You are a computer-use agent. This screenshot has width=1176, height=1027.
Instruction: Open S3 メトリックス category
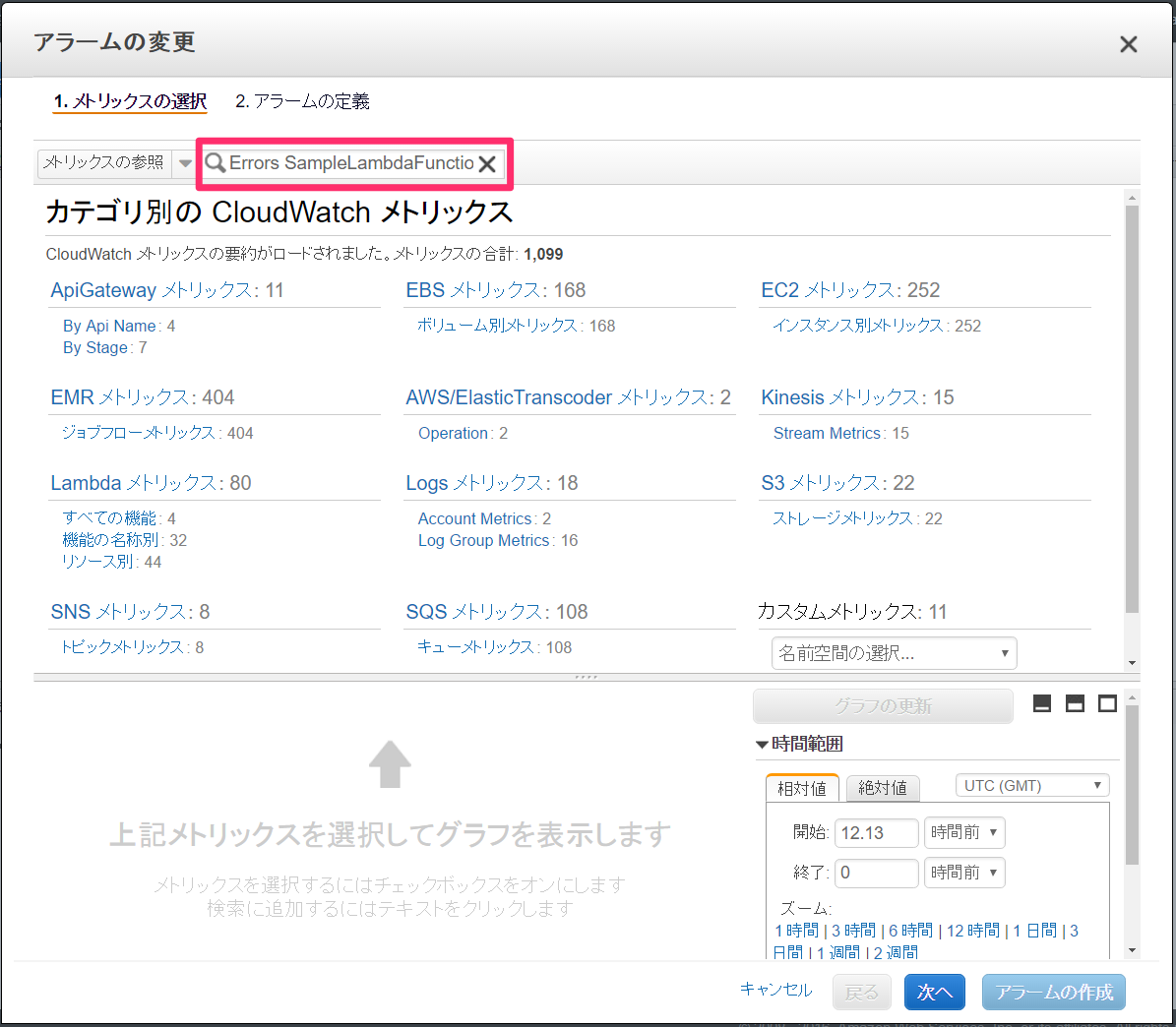click(820, 483)
